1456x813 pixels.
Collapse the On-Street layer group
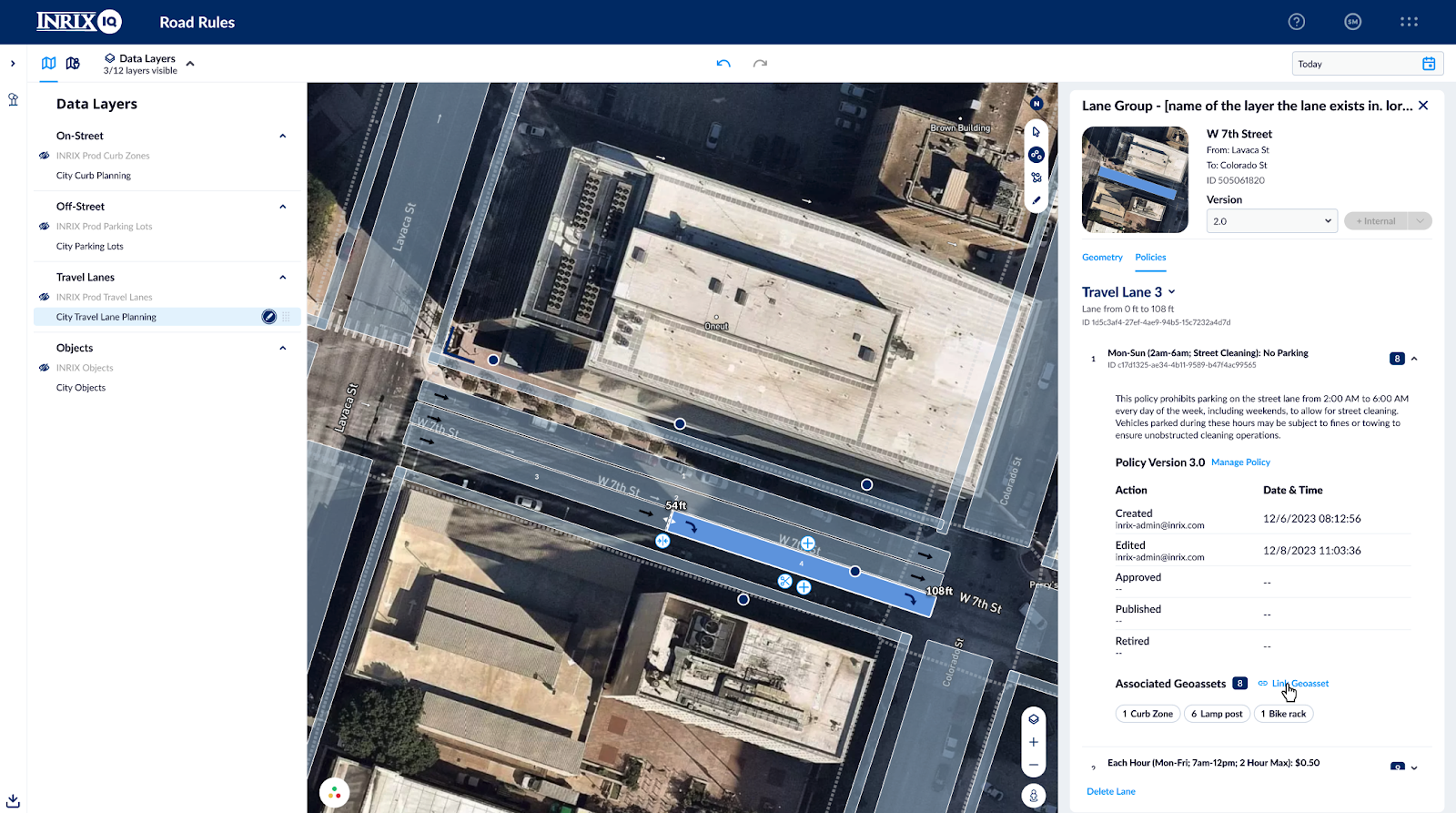click(x=282, y=136)
